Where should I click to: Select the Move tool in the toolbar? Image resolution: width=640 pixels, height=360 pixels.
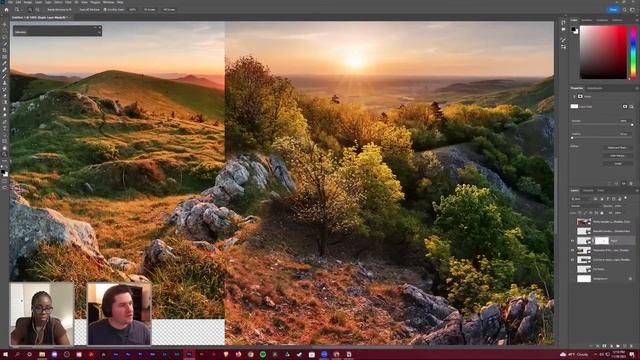pos(4,24)
